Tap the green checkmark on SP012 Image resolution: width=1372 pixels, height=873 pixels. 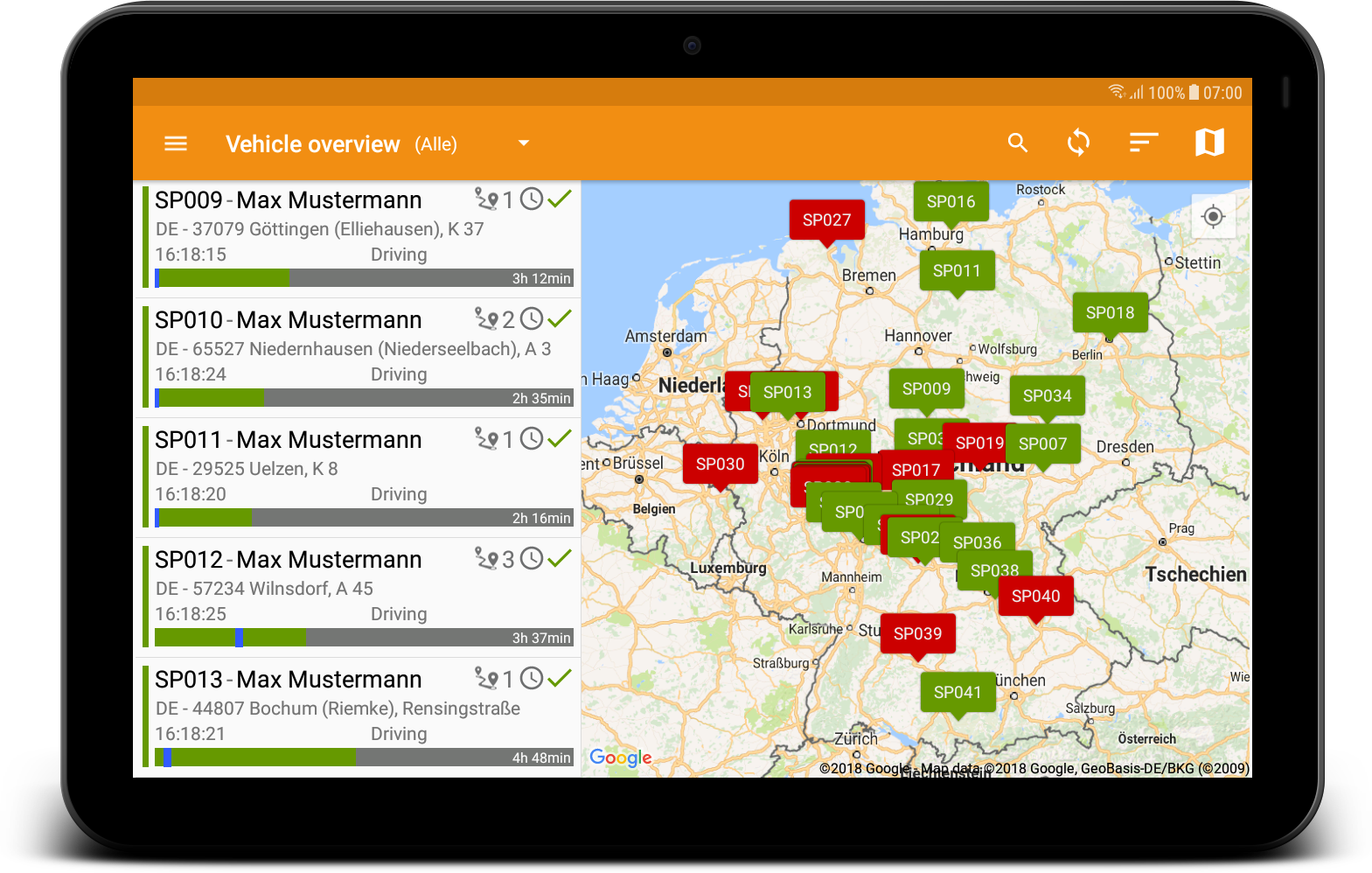[560, 558]
